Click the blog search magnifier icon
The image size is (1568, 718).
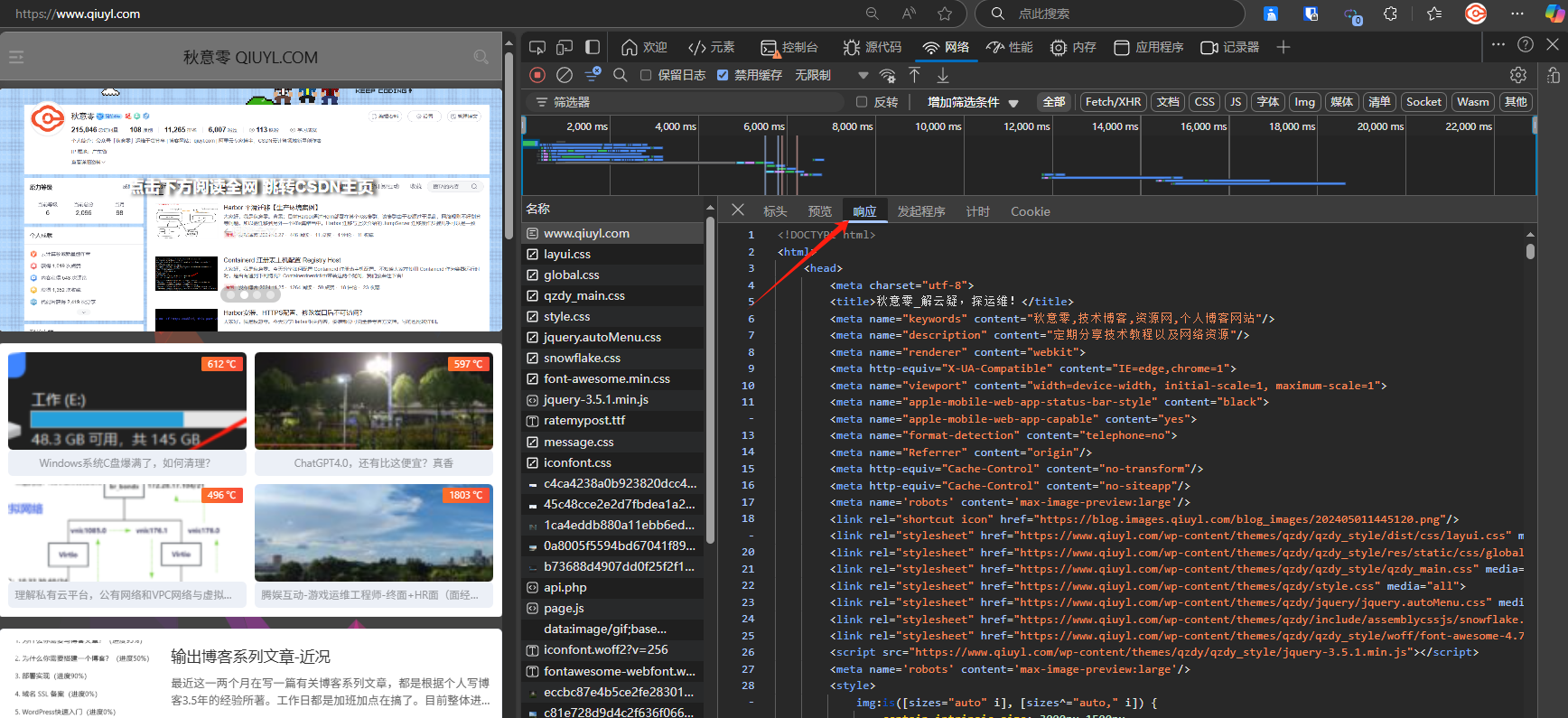pyautogui.click(x=481, y=57)
